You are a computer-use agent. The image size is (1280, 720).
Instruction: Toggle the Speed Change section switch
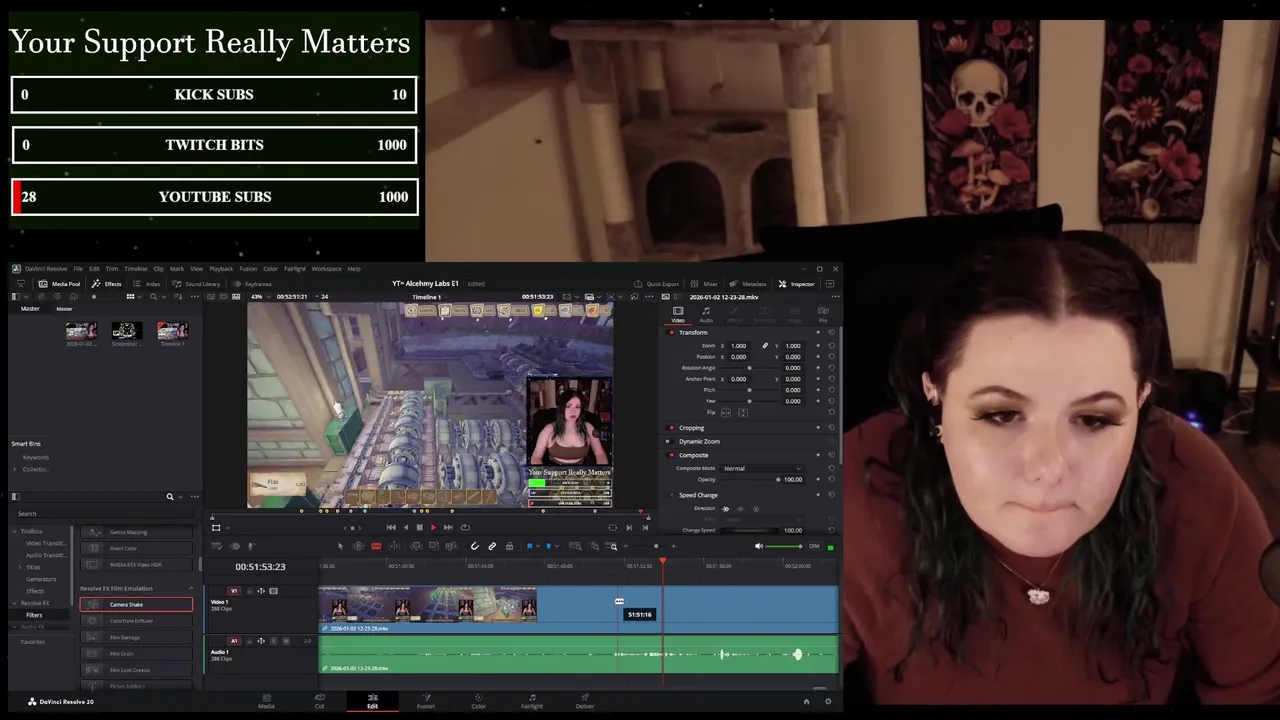click(x=671, y=495)
